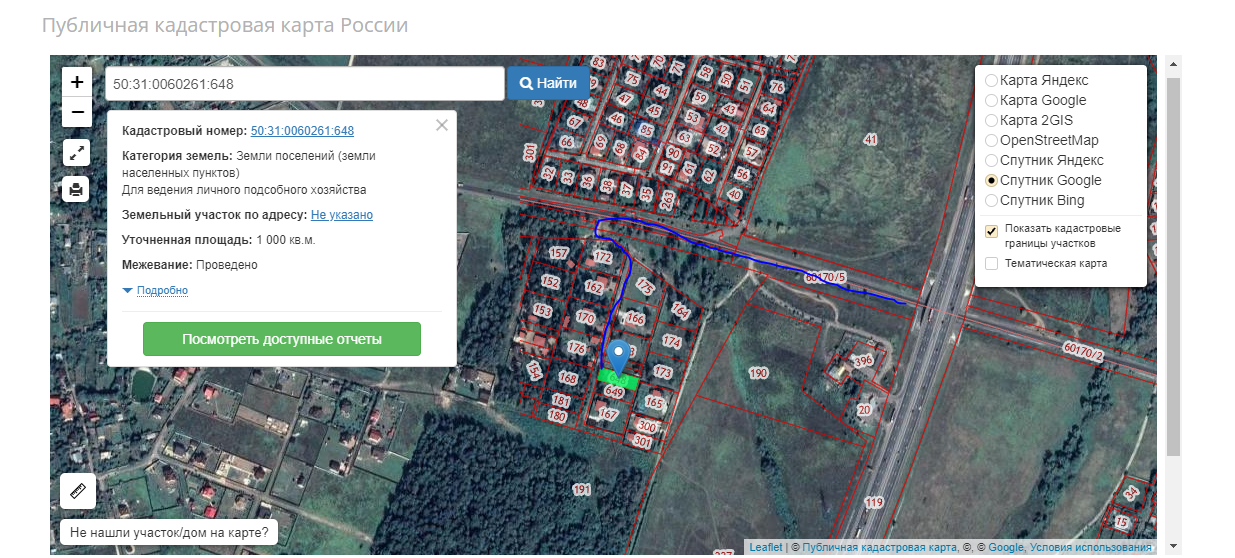The image size is (1235, 558).
Task: Click parcel label 649 on map
Action: click(613, 393)
